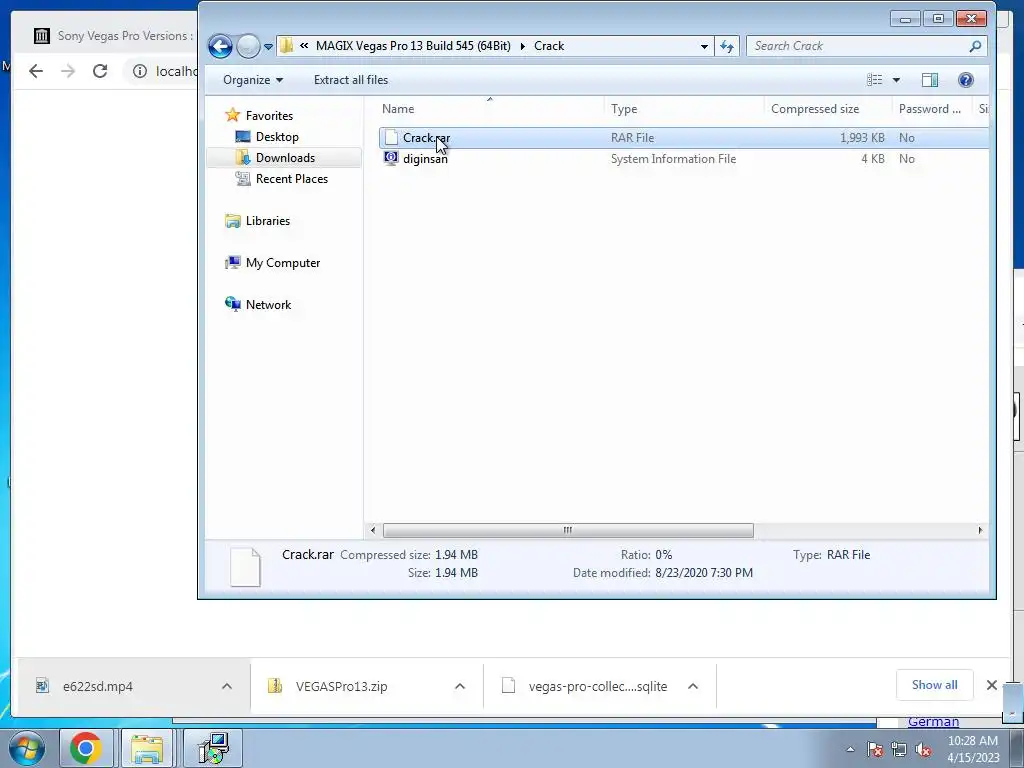The image size is (1024, 768).
Task: Show hidden system tray icons
Action: coord(850,750)
